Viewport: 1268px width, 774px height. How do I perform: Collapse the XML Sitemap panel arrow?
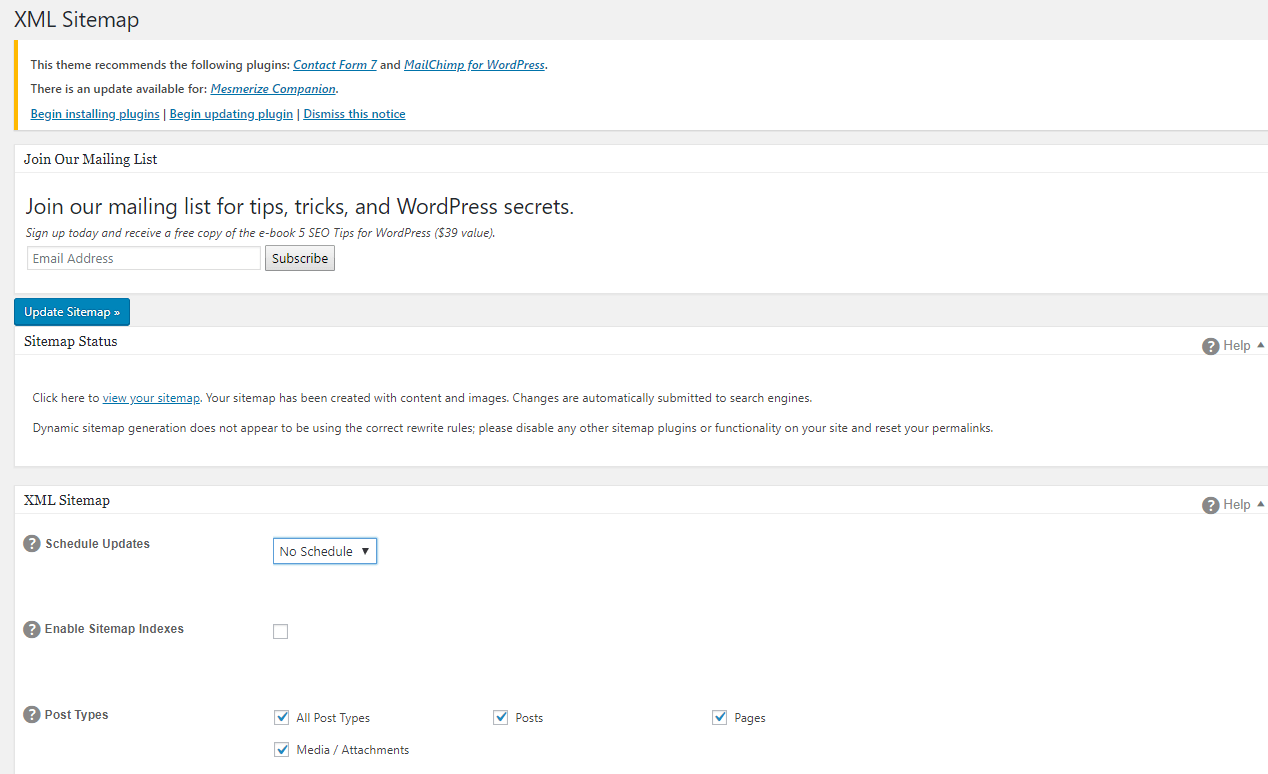1260,504
